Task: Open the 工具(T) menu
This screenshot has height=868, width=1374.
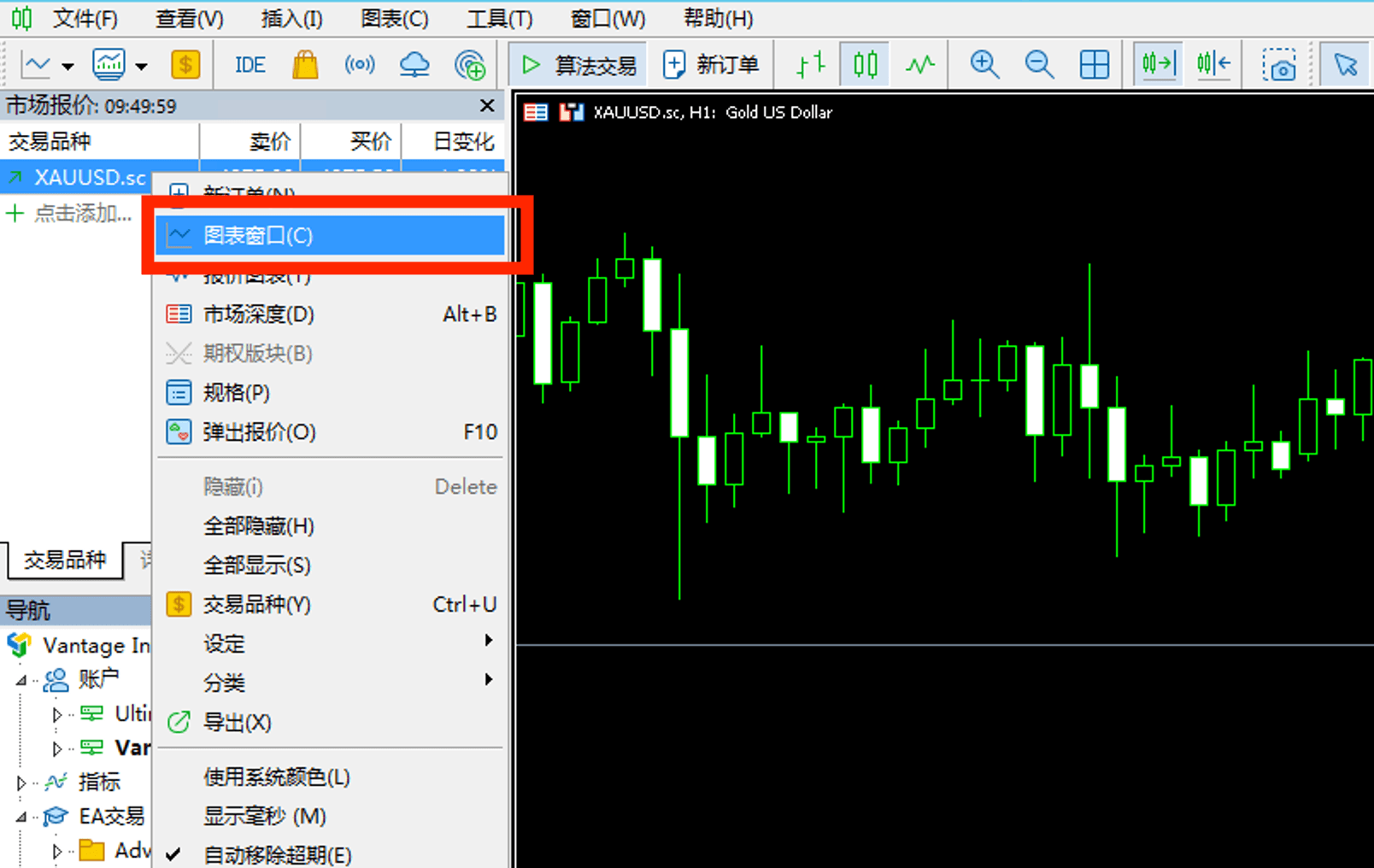Action: 499,18
